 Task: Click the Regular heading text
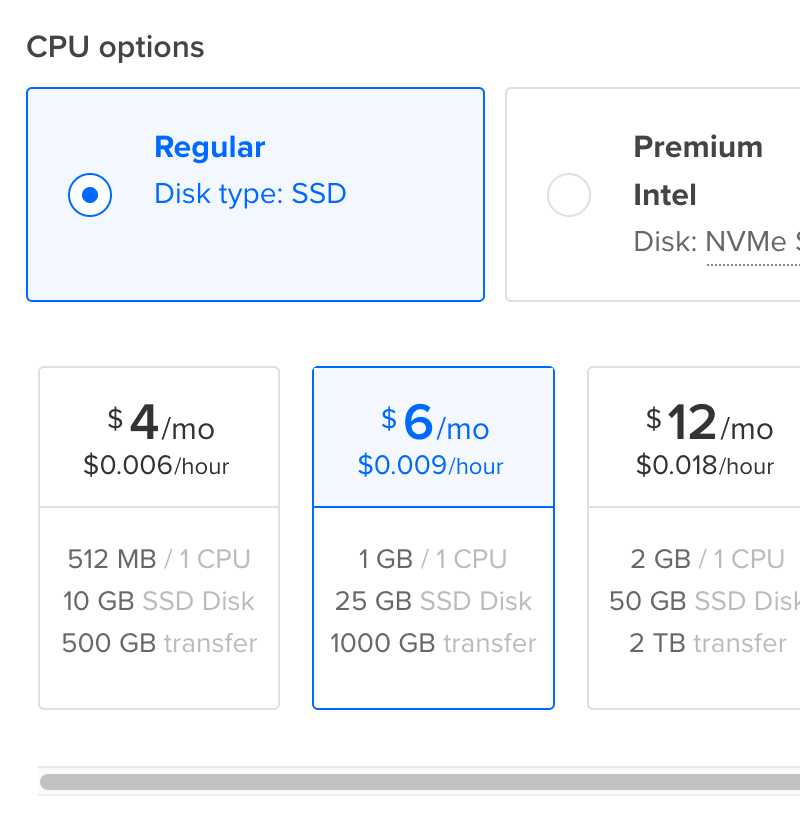point(210,147)
